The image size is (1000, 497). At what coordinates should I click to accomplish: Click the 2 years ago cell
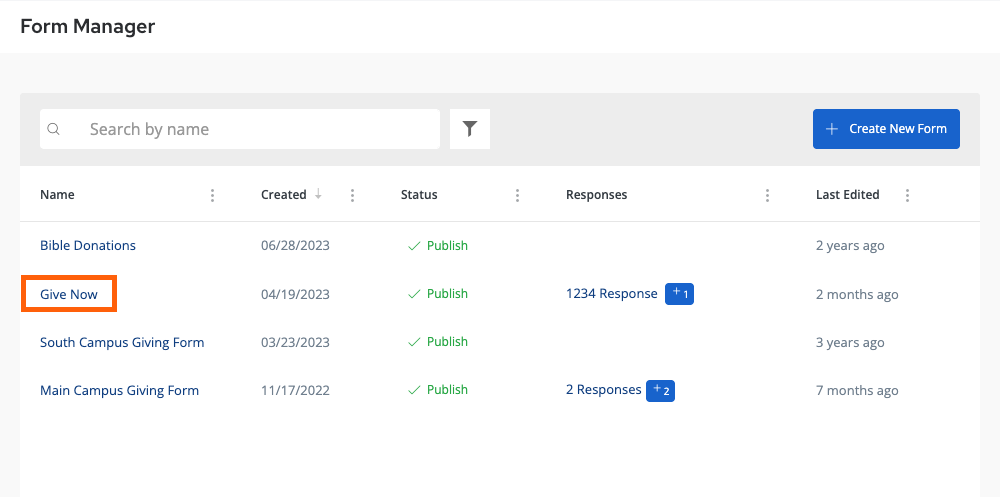pos(850,246)
